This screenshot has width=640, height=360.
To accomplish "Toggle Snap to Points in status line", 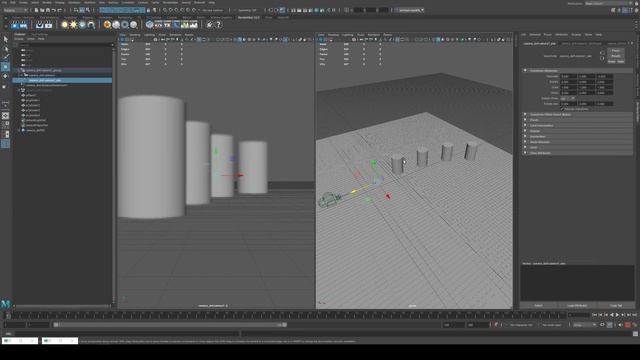I will [176, 10].
